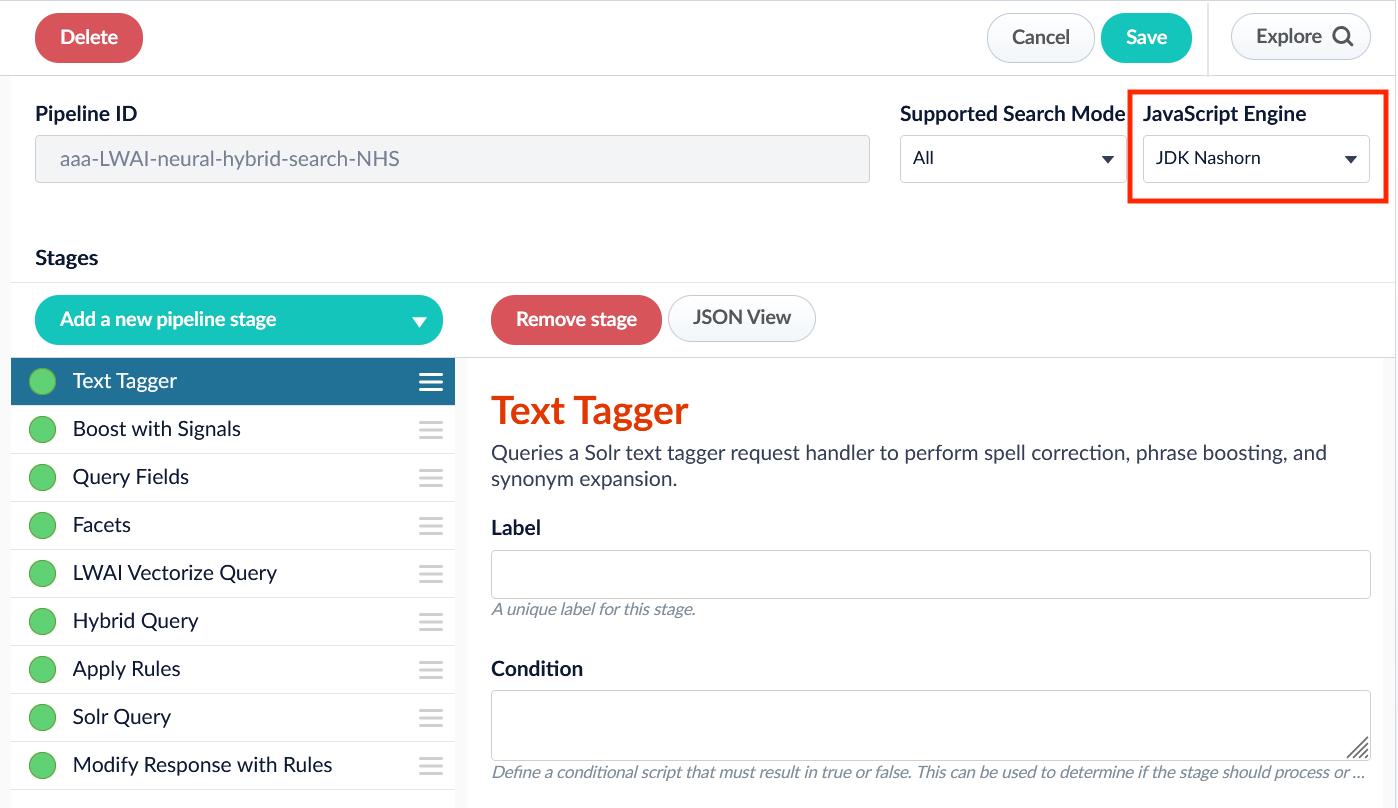Screen dimensions: 1398x808
Task: Click the drag handle icon on Solr Query row
Action: [x=431, y=718]
